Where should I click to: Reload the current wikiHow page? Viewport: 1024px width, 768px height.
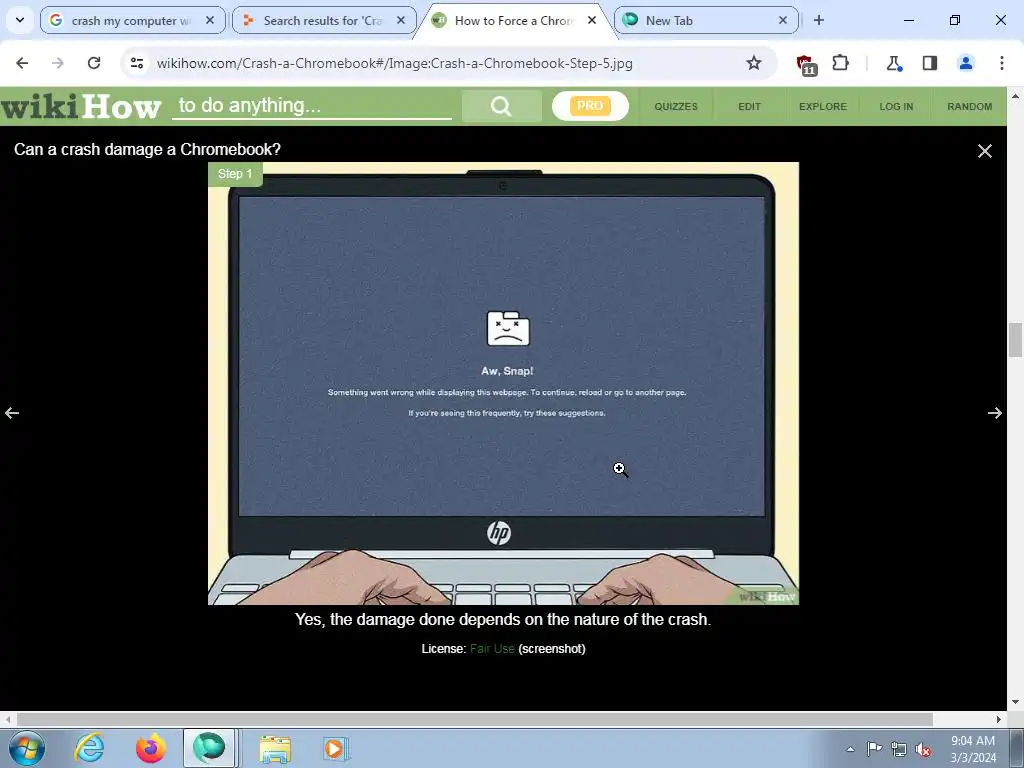pos(94,63)
